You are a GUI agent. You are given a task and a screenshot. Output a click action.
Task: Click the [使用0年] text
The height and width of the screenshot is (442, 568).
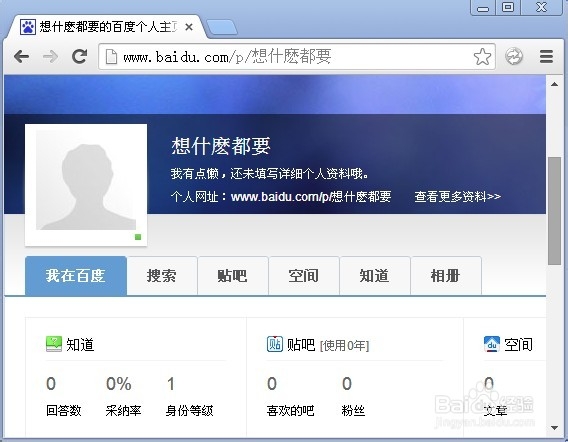click(344, 346)
